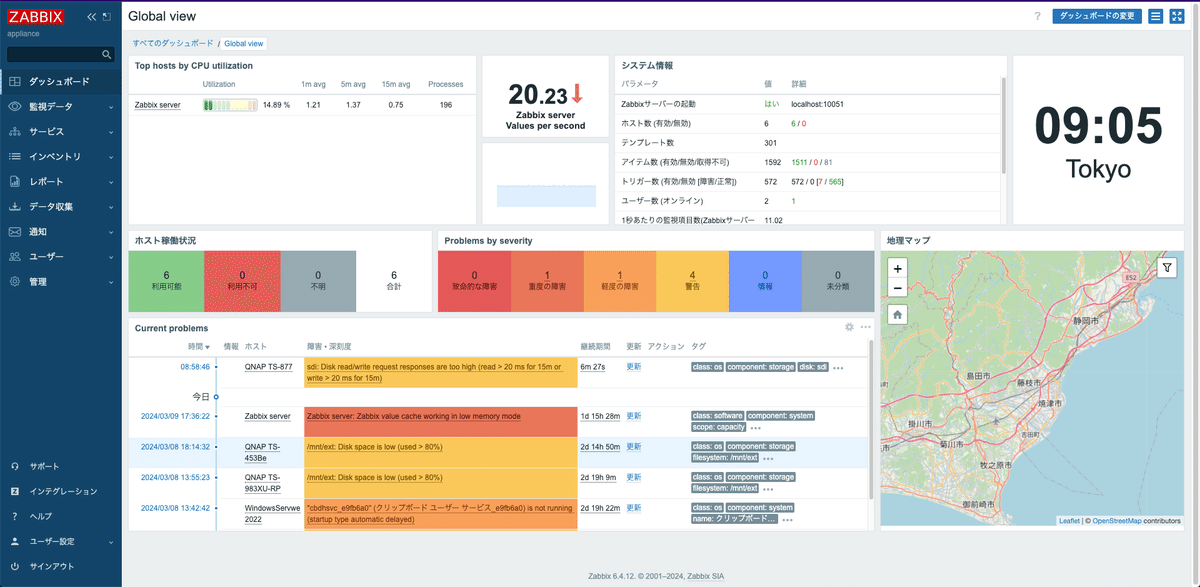Zoom out on the geo map
The image size is (1200, 587).
[897, 288]
